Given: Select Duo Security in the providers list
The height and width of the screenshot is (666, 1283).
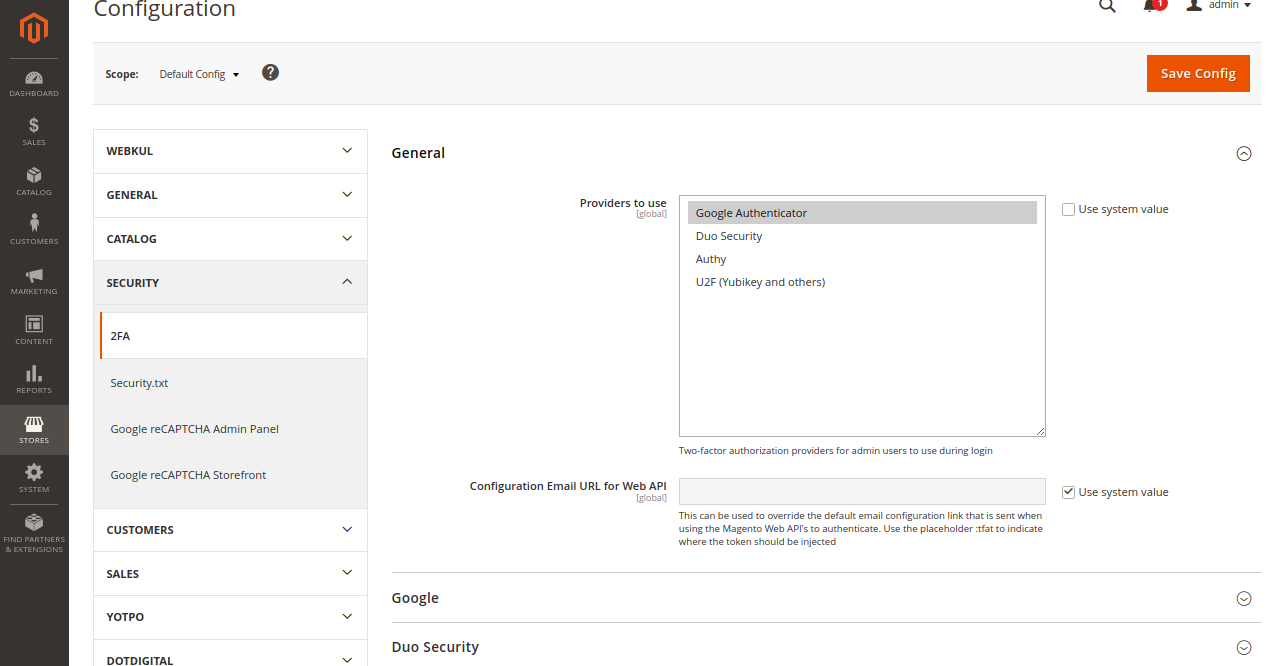Looking at the screenshot, I should pos(728,235).
